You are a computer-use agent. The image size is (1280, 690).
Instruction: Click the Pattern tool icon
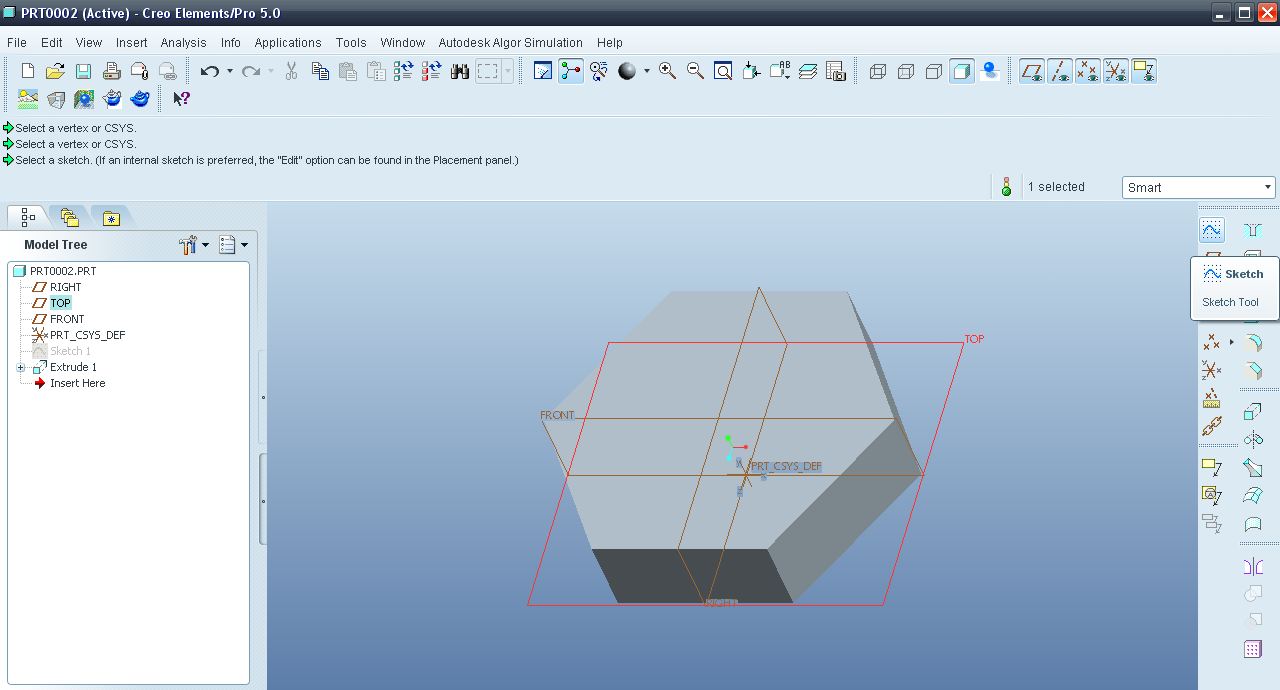point(1253,649)
